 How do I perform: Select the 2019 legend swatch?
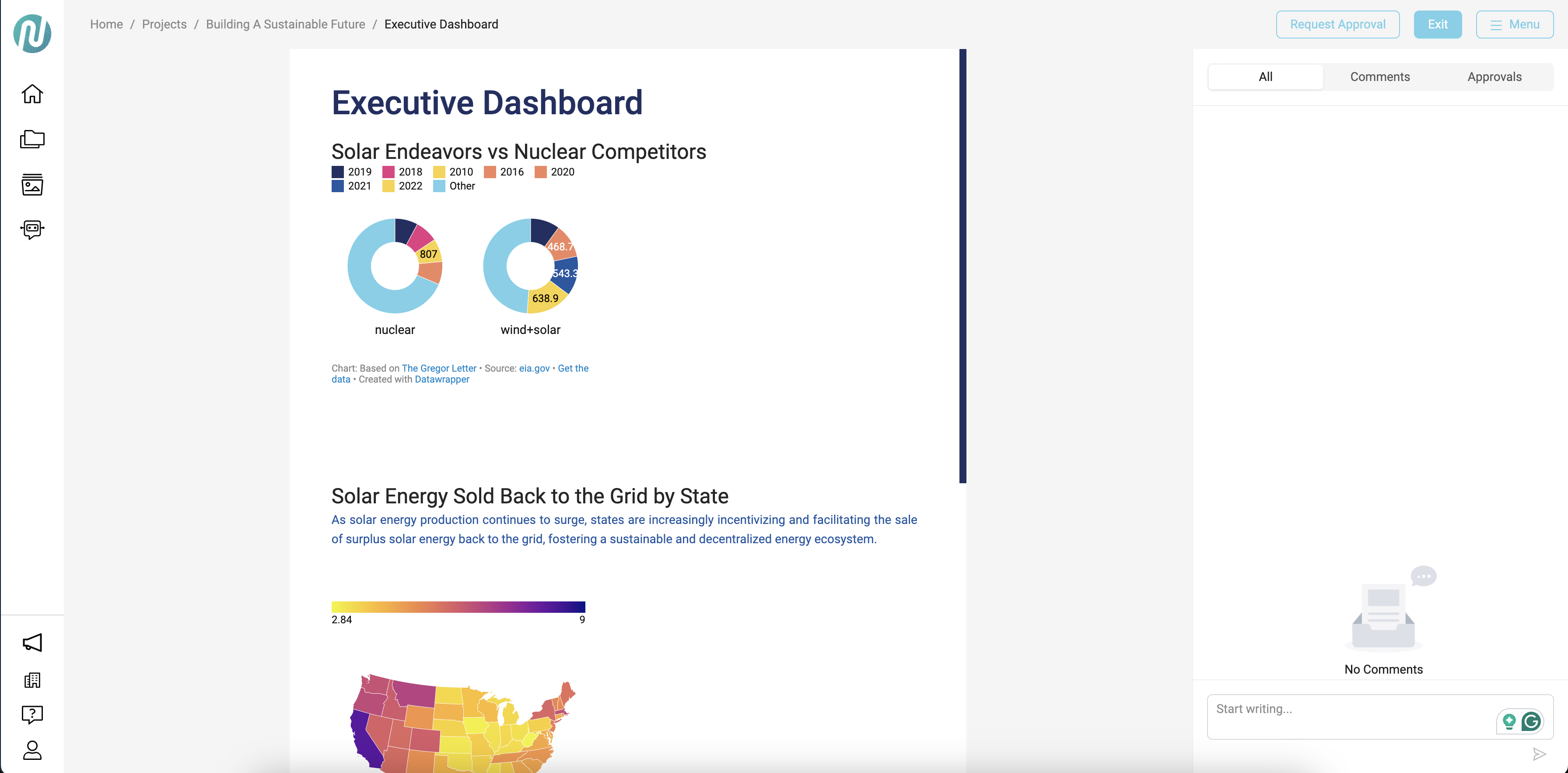pos(338,172)
